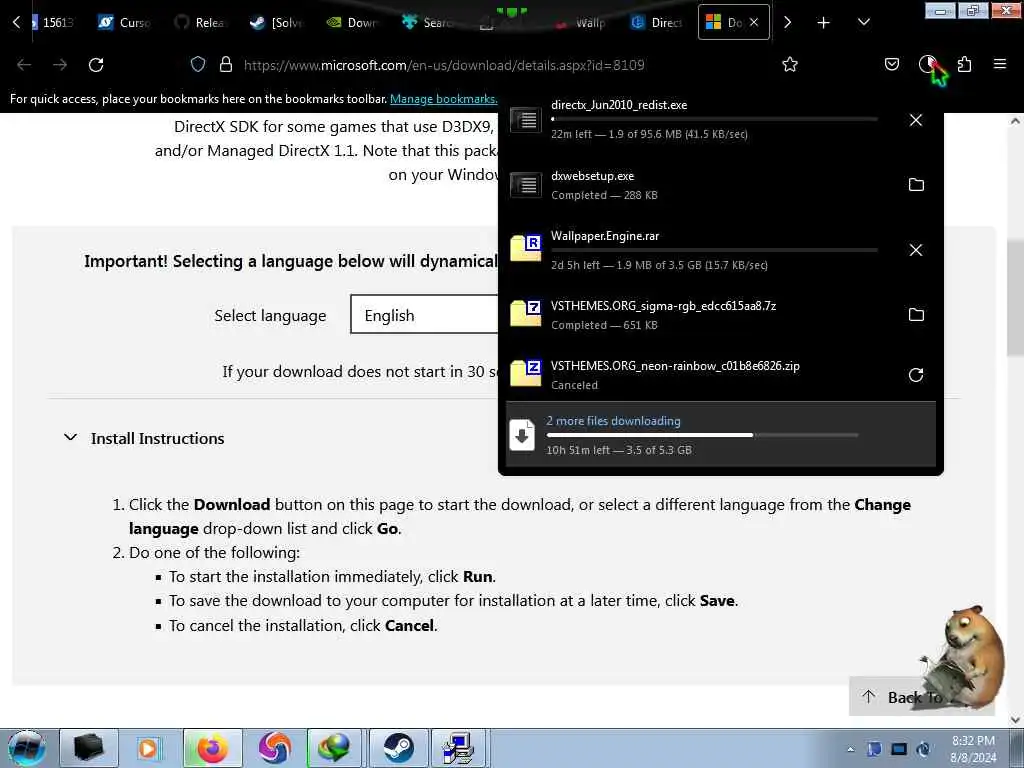
Task: Click the download arrow icon in the summary row
Action: tap(522, 436)
